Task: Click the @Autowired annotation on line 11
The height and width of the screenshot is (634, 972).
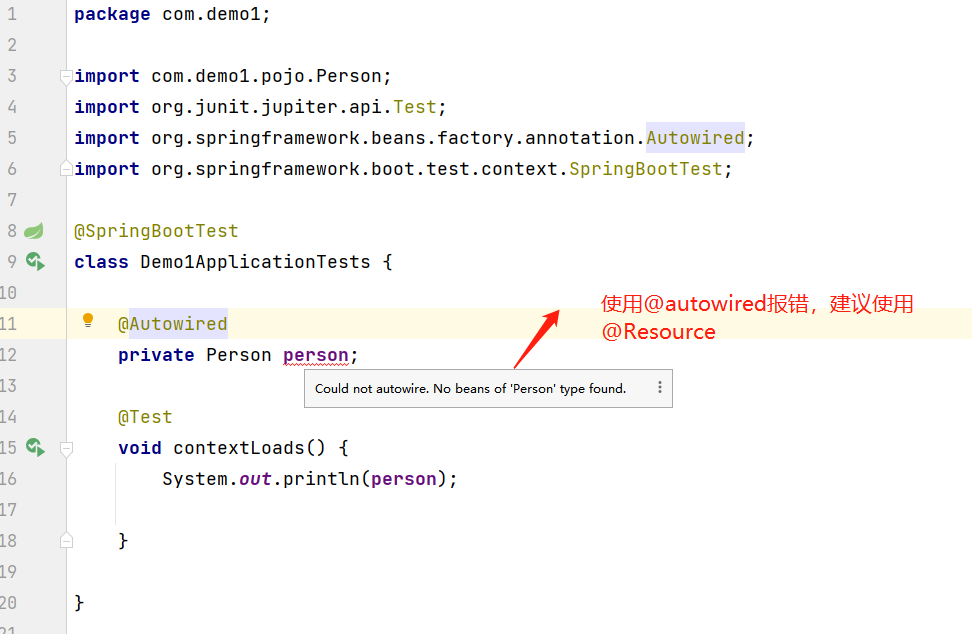Action: pyautogui.click(x=173, y=324)
